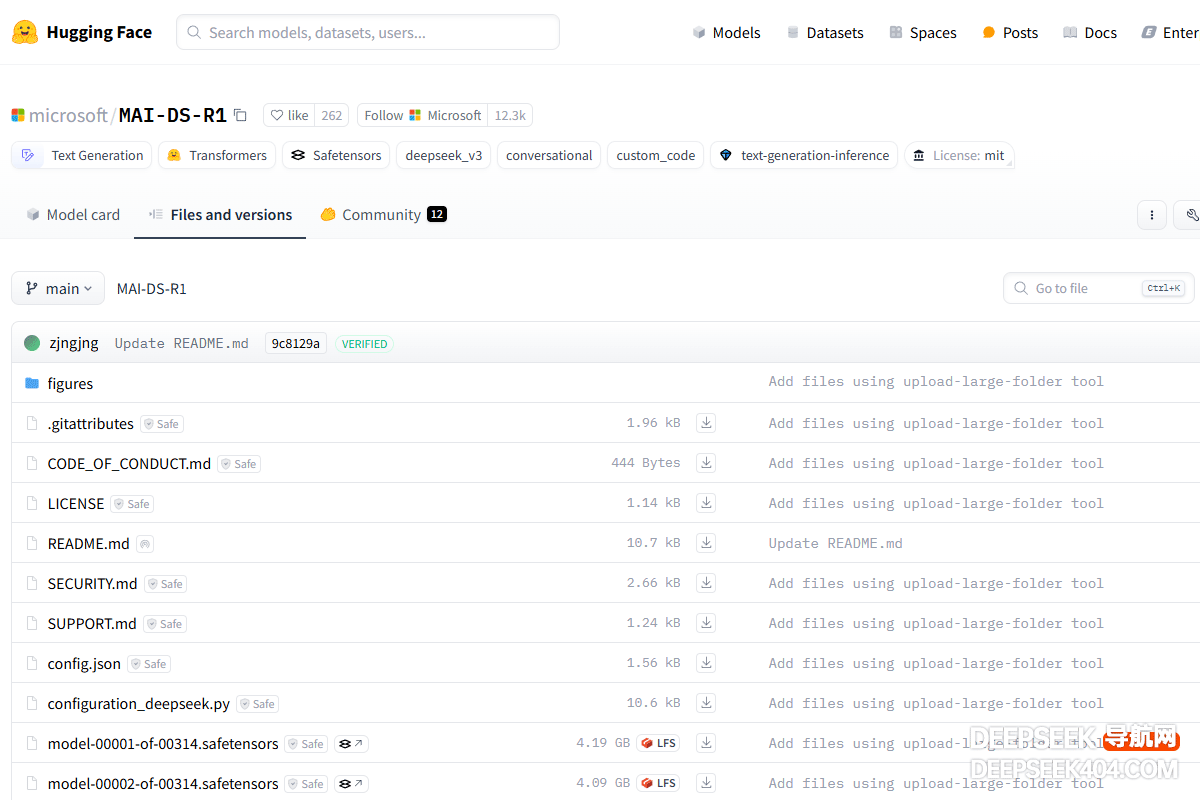
Task: Download the .gitattributes file
Action: coord(706,423)
